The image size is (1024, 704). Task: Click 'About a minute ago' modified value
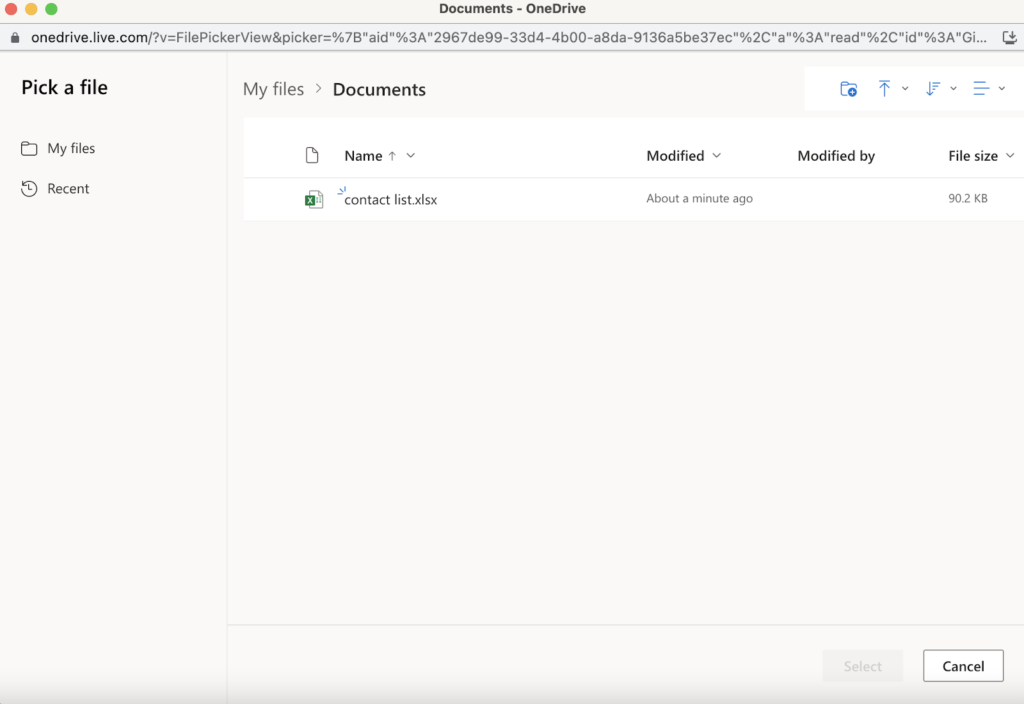(x=699, y=199)
